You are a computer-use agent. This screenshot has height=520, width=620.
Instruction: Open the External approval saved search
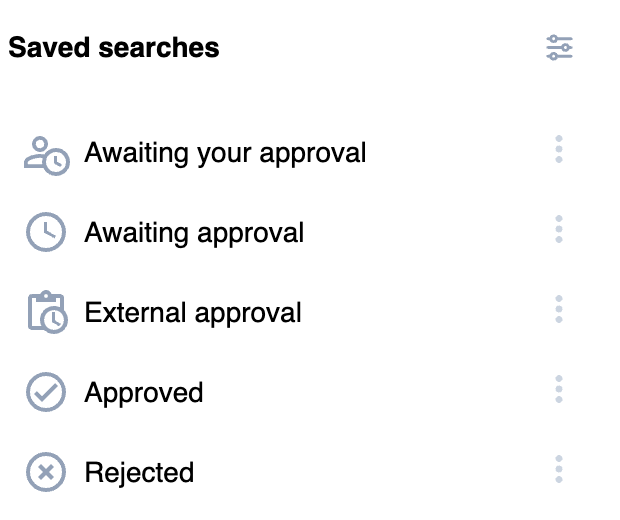(193, 313)
